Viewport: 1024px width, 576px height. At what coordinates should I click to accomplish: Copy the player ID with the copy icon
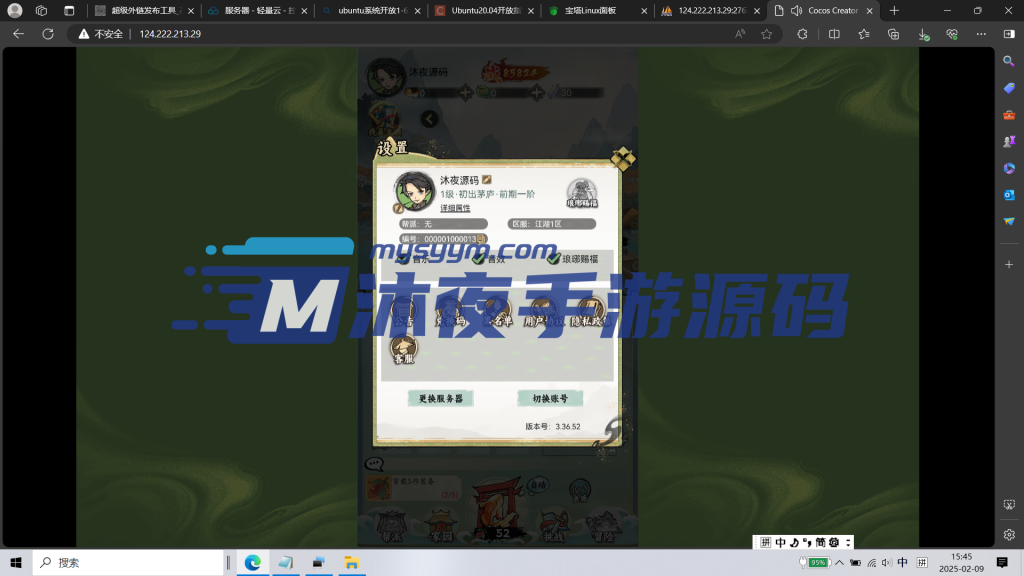point(481,239)
